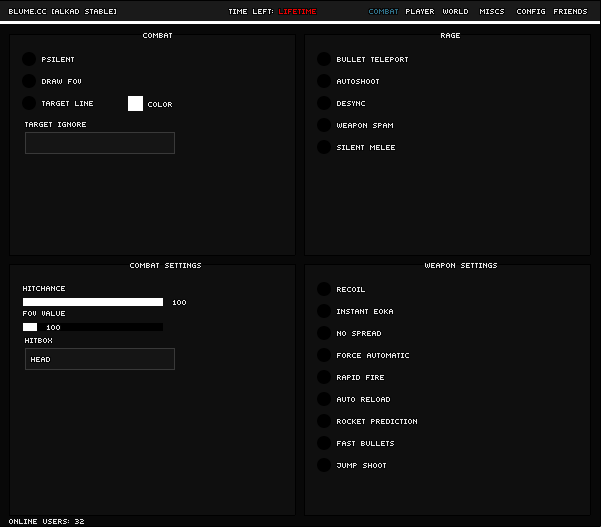Enable the PSilent toggle
This screenshot has width=601, height=527.
(29, 59)
